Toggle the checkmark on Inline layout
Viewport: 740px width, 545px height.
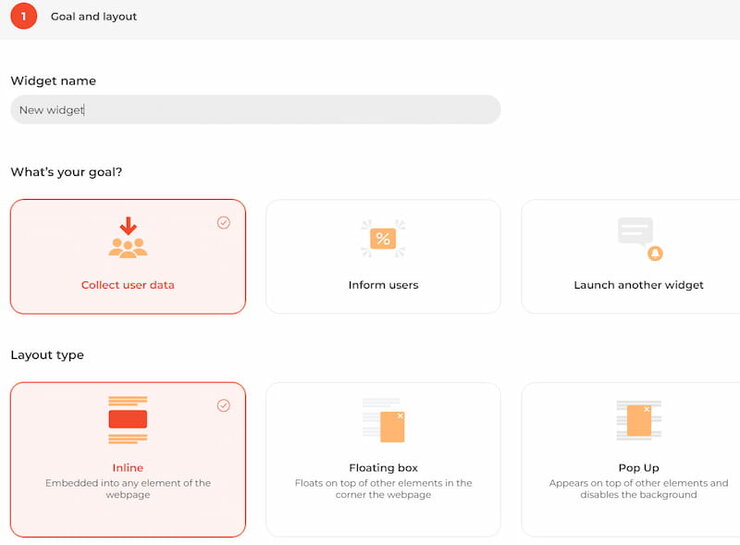pos(224,406)
